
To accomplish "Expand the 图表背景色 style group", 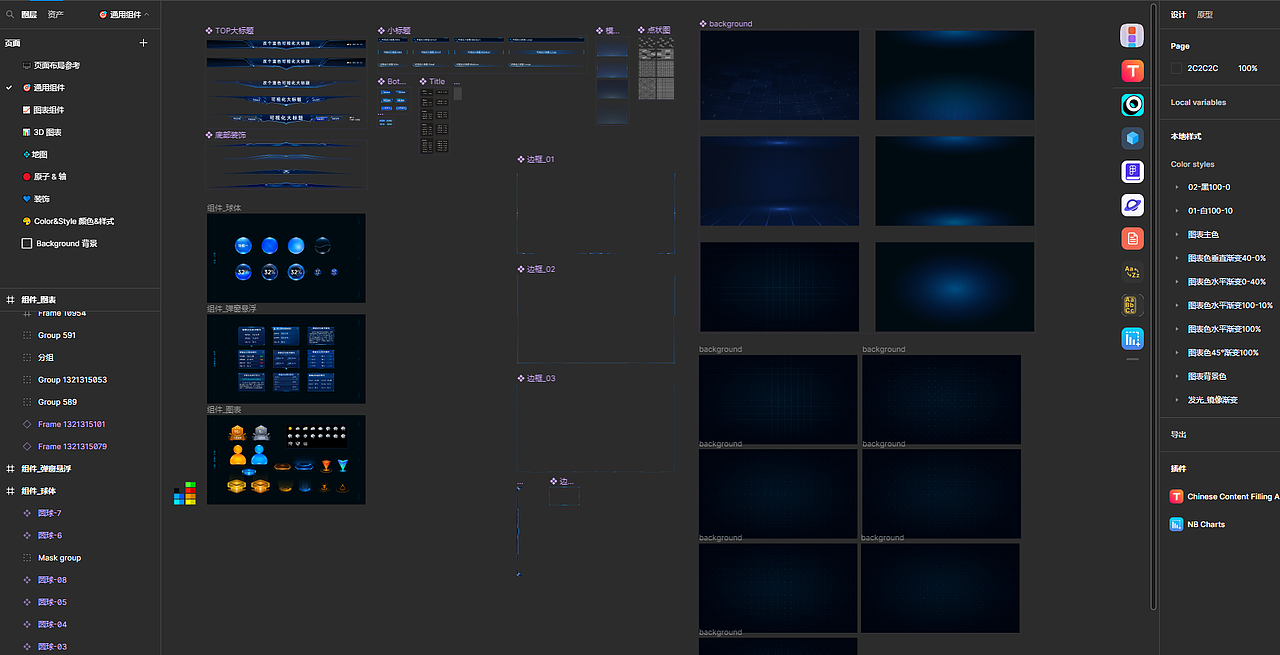I will (x=1176, y=376).
